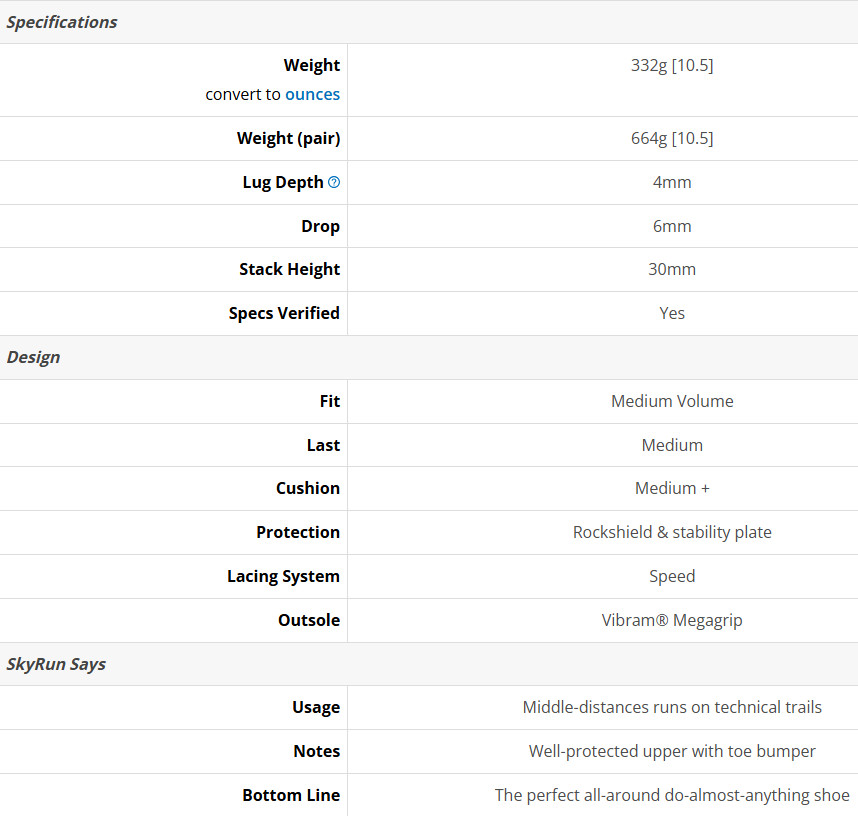Convert weight to ounces link
858x816 pixels.
[x=312, y=94]
